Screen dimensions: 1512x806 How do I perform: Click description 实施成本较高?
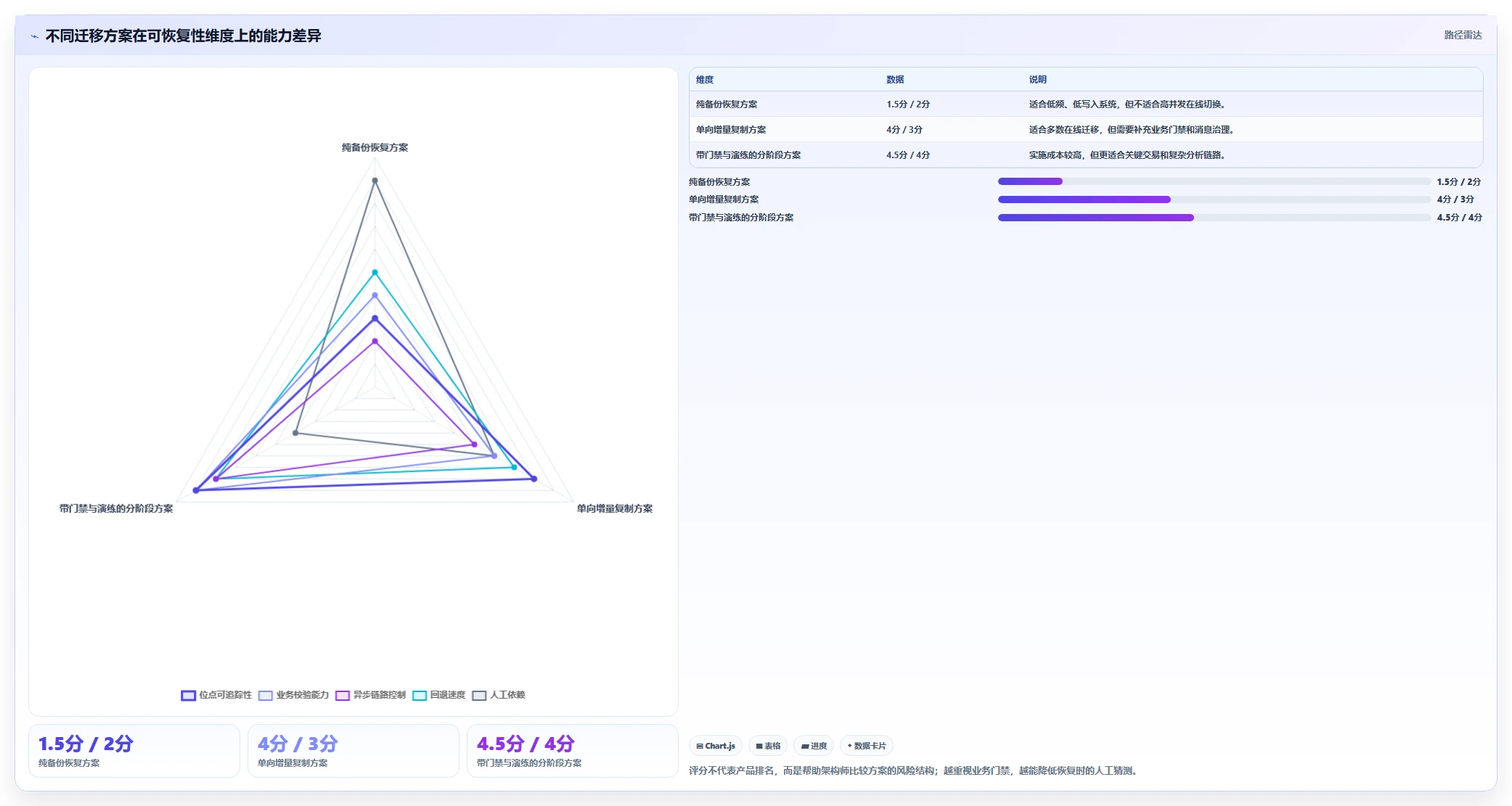(1127, 155)
